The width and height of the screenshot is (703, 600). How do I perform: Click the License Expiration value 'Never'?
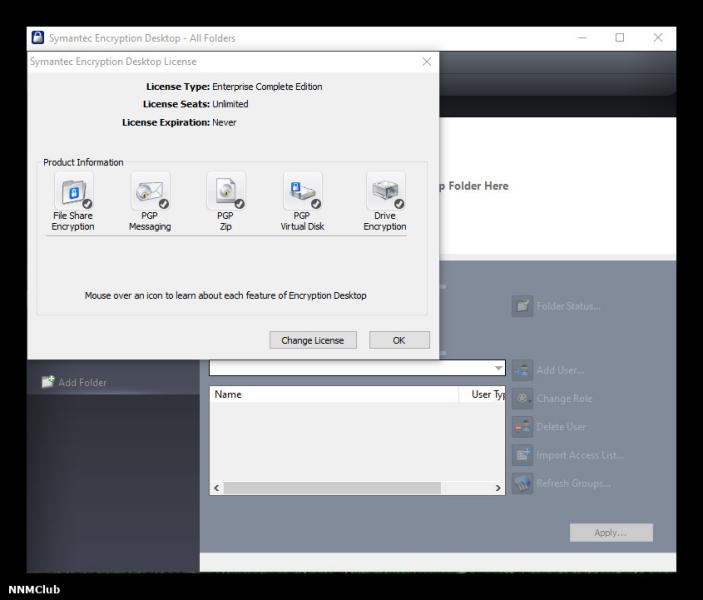pos(224,122)
